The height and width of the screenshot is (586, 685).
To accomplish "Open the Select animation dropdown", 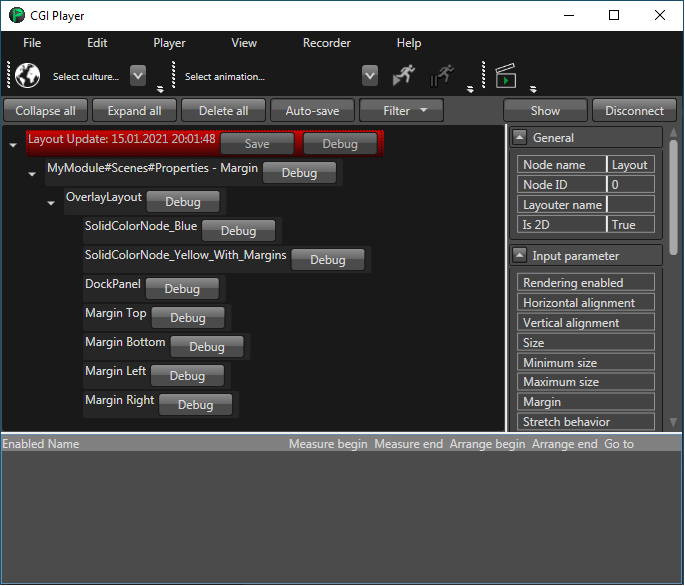I will click(x=370, y=76).
